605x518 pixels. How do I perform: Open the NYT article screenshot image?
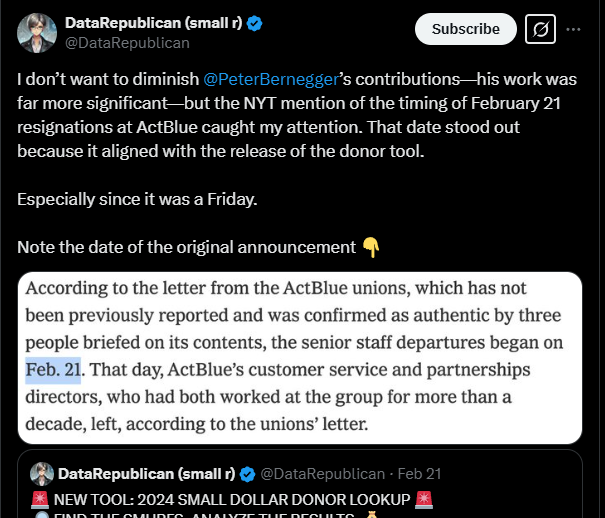[300, 358]
